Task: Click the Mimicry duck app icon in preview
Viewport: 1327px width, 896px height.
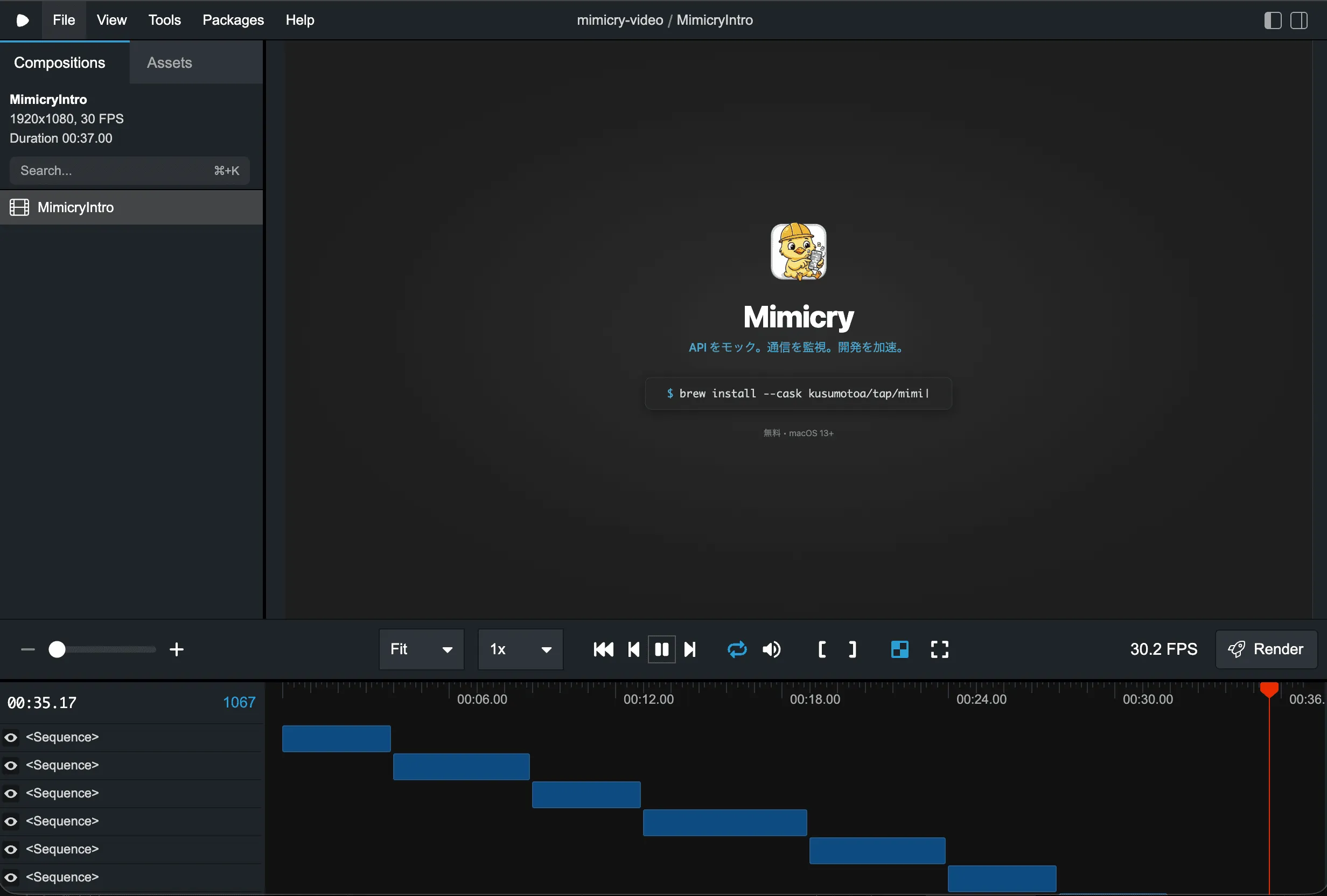Action: click(x=798, y=251)
